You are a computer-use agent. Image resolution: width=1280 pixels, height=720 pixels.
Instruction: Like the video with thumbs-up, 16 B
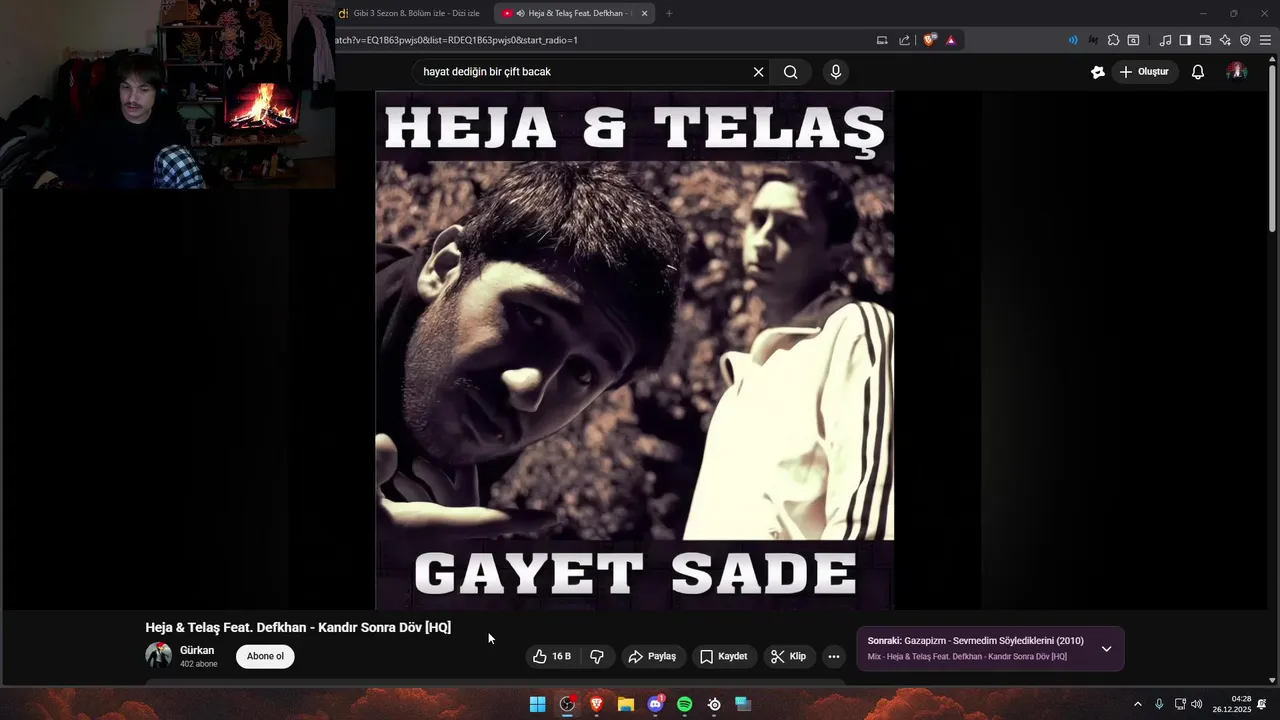click(552, 656)
